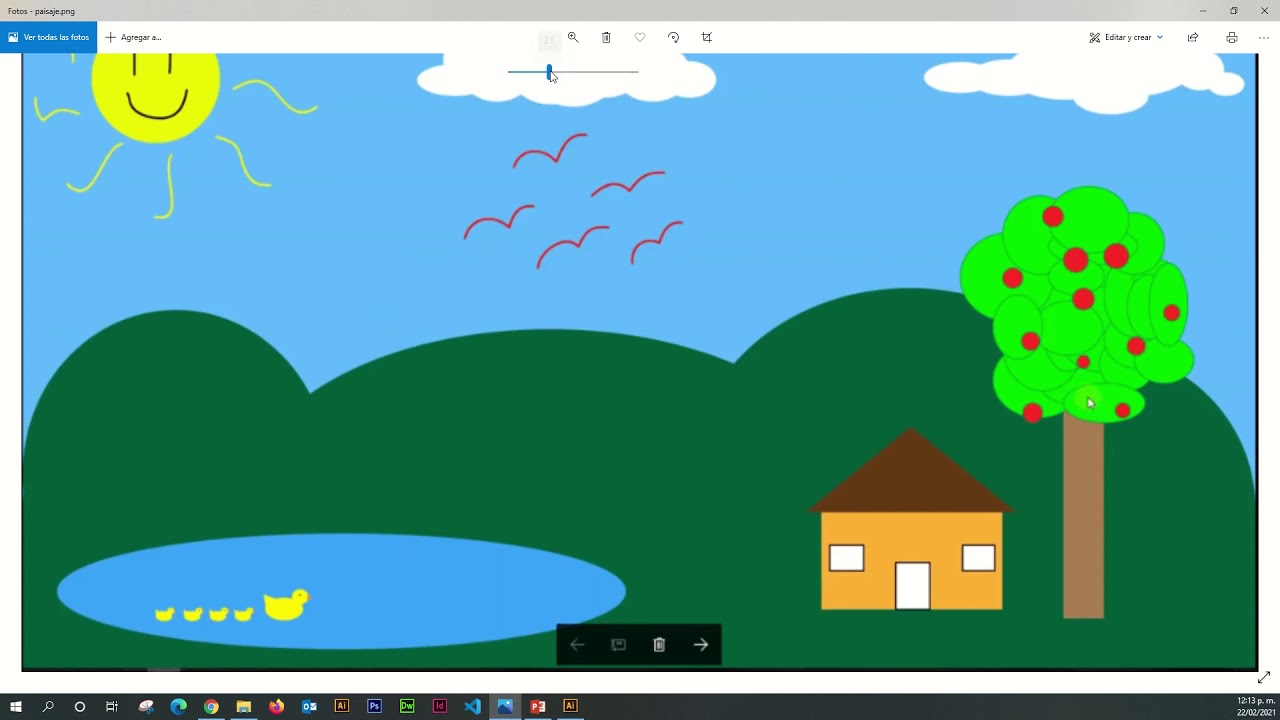This screenshot has height=720, width=1280.
Task: Open Dreamweaver from taskbar
Action: (x=407, y=706)
